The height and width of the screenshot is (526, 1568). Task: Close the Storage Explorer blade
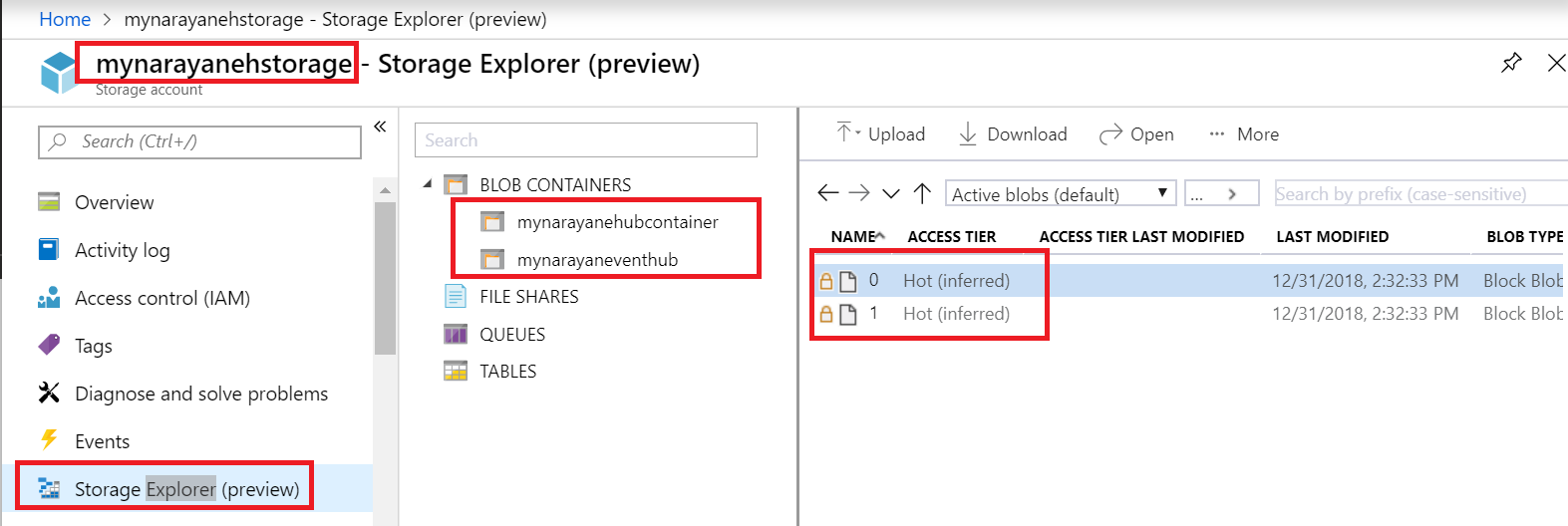click(x=1556, y=63)
